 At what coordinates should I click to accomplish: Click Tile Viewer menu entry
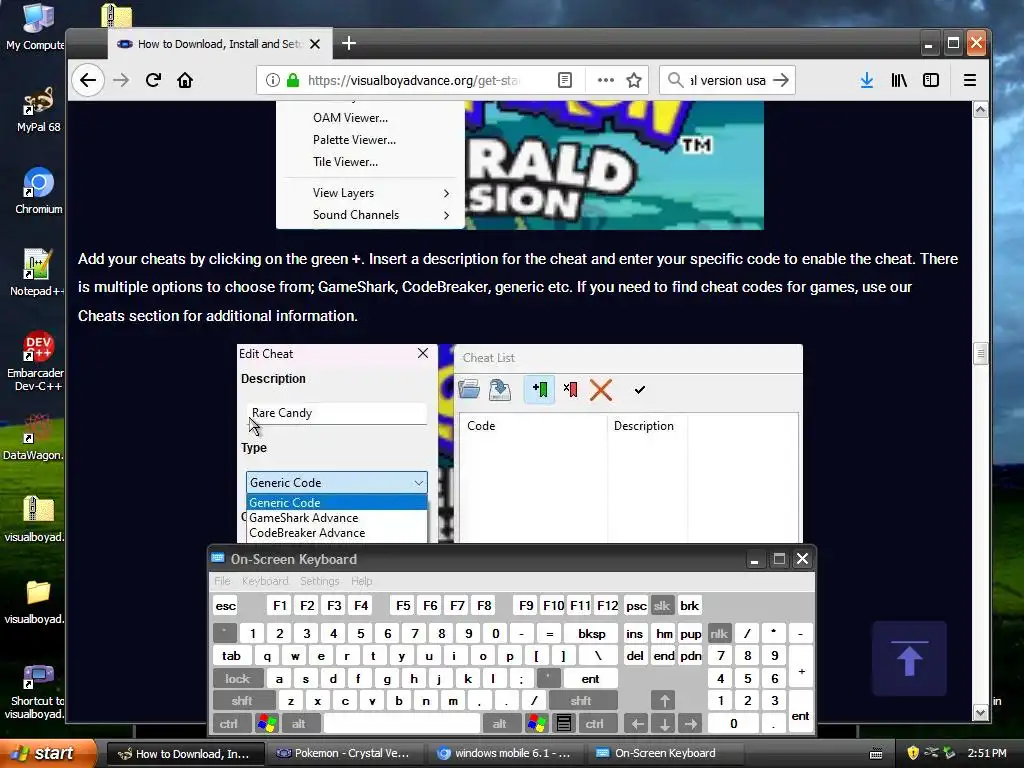tap(345, 162)
